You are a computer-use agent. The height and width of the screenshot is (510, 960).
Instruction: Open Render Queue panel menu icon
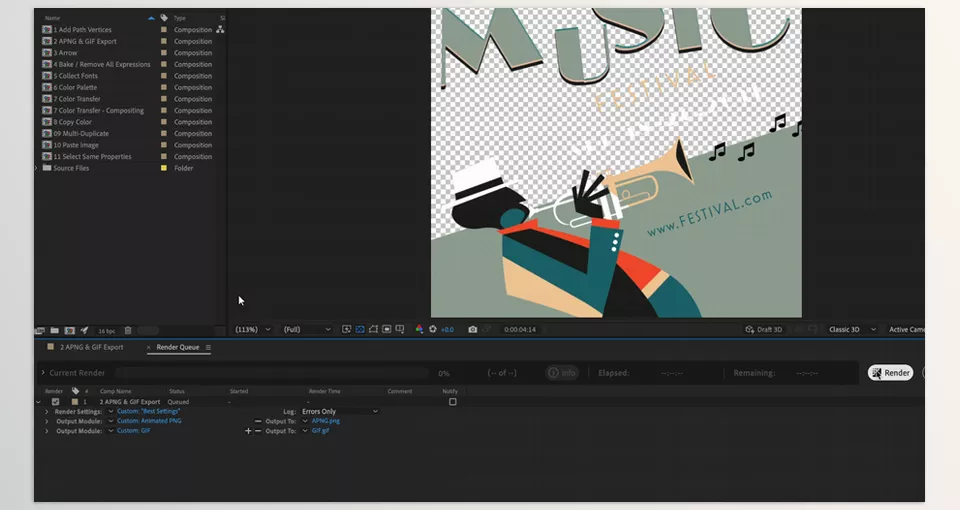[208, 347]
